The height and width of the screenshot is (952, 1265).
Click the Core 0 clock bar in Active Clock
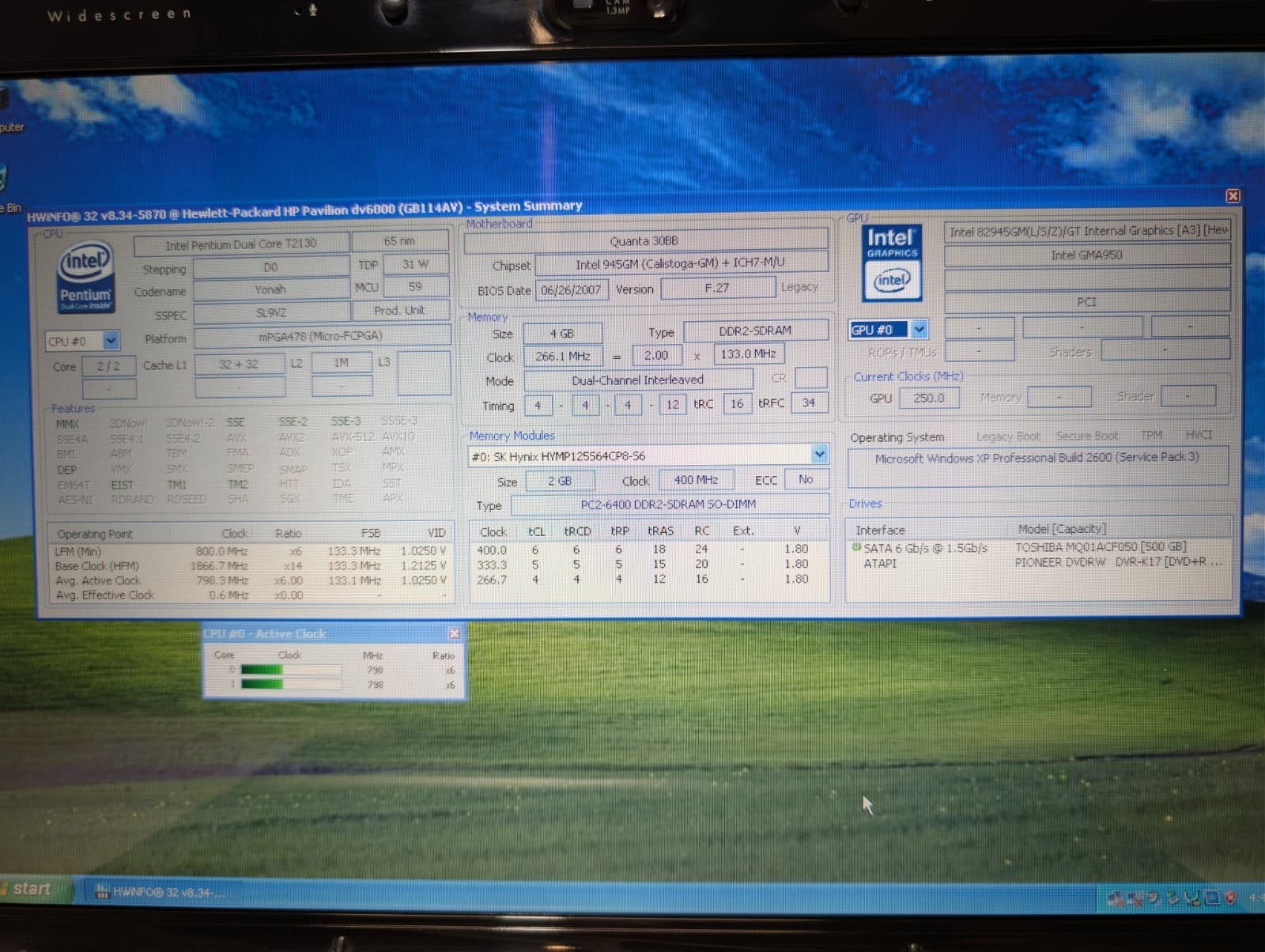tap(291, 670)
